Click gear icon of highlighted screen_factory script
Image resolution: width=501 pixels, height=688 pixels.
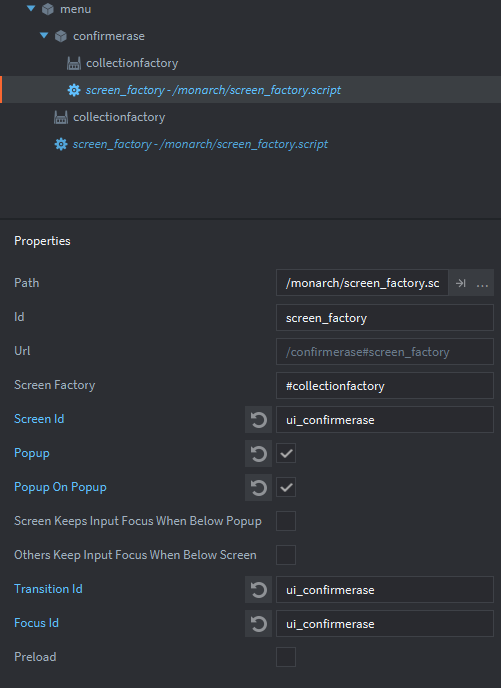(x=74, y=90)
